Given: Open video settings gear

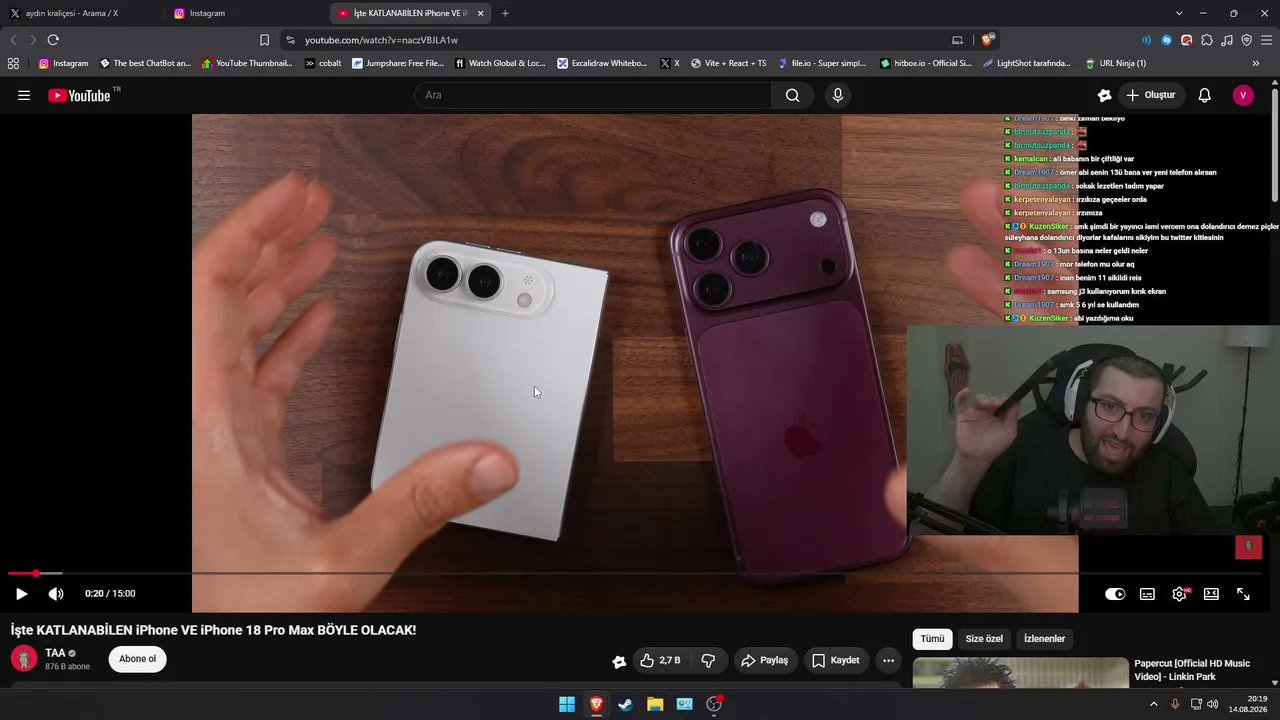Looking at the screenshot, I should coord(1180,594).
